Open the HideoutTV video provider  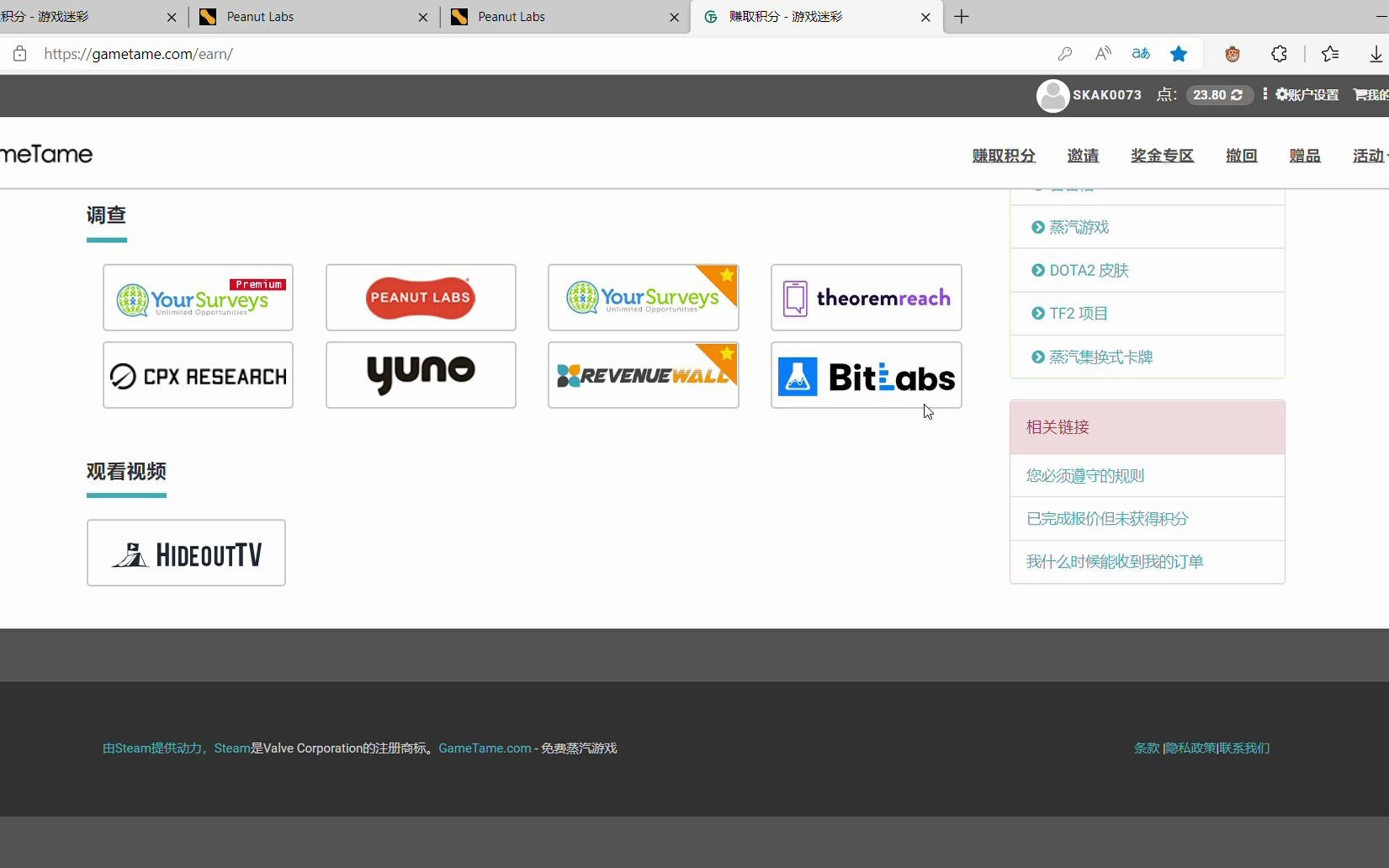point(186,553)
